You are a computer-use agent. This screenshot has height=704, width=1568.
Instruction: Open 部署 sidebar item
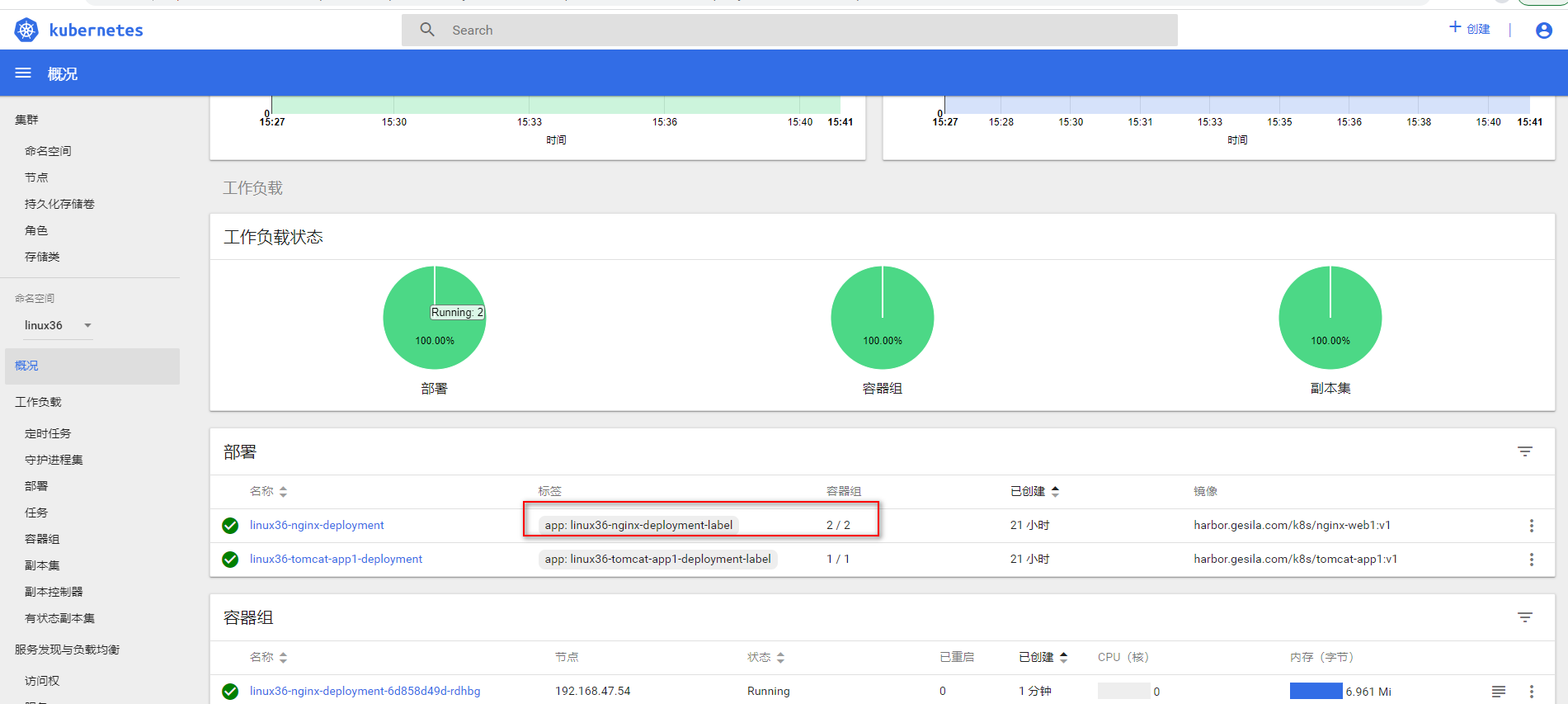(36, 486)
